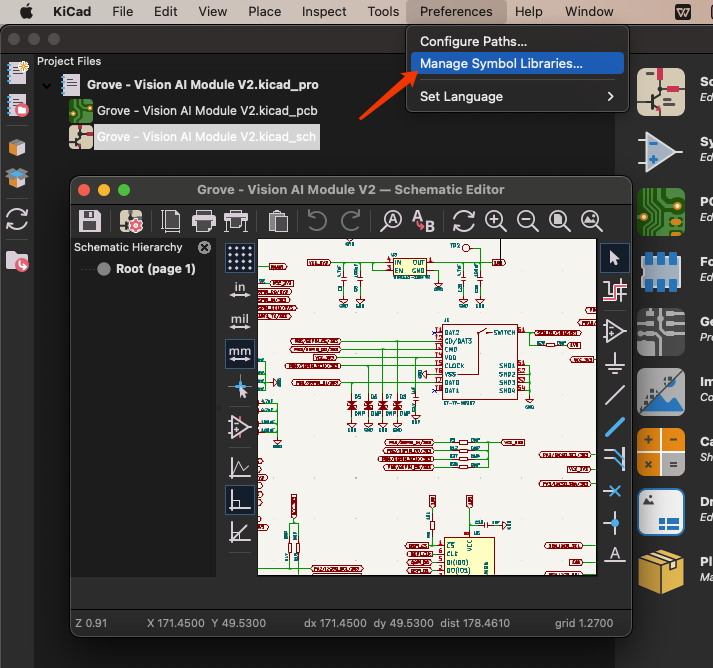Click the New Project icon in left sidebar

point(17,73)
